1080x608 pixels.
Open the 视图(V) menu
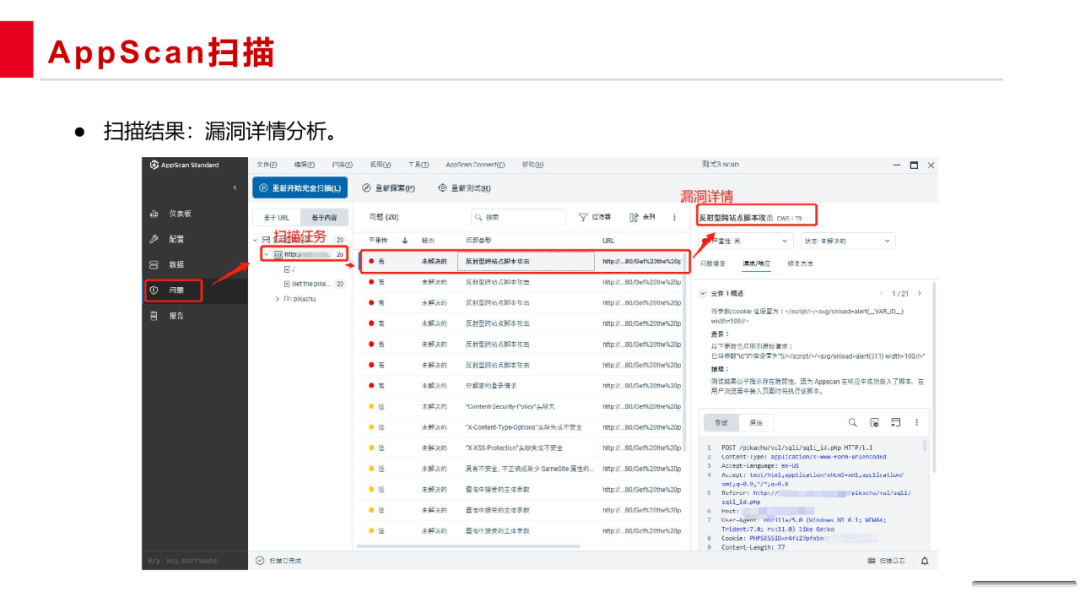click(x=380, y=165)
